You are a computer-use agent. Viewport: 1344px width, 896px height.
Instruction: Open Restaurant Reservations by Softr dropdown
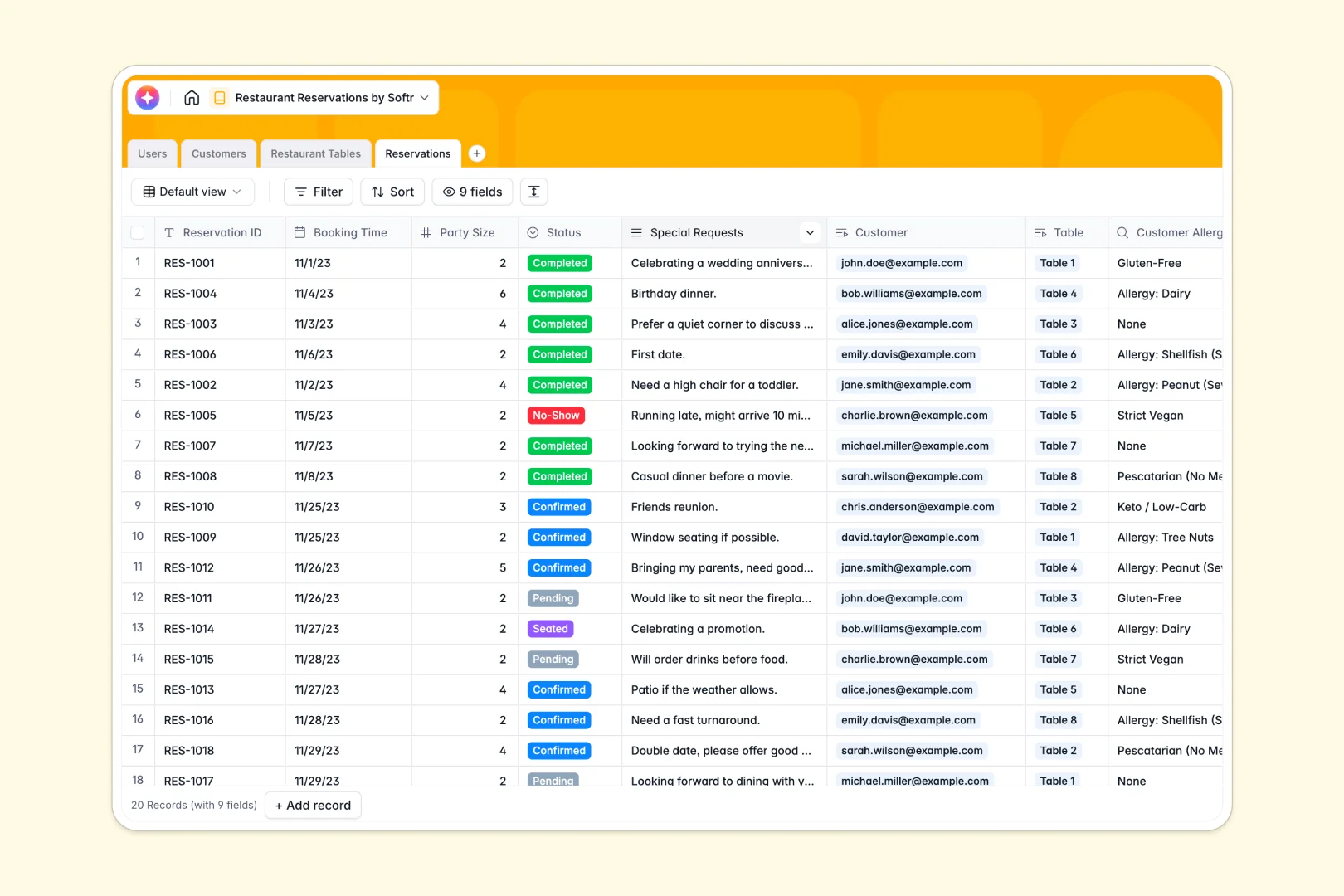332,98
